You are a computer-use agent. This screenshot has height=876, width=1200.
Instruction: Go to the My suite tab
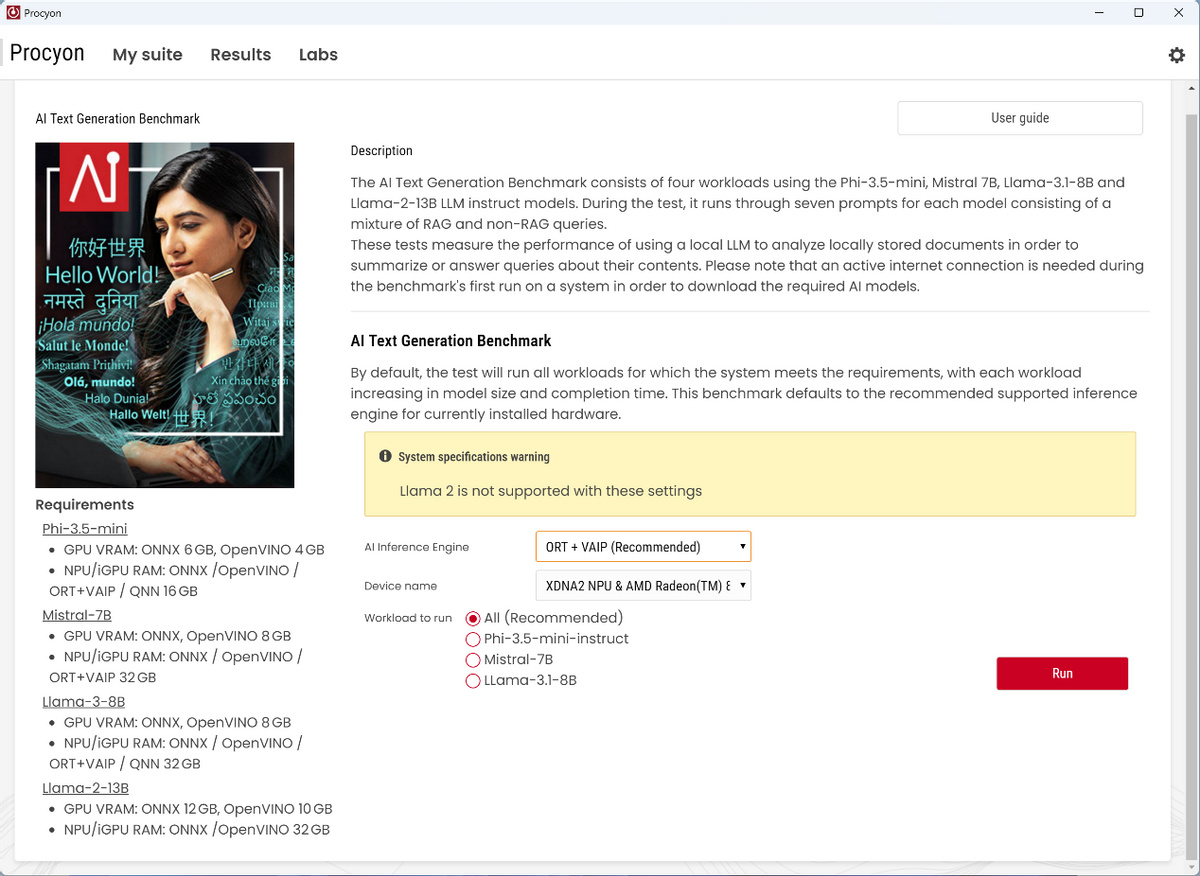(147, 55)
